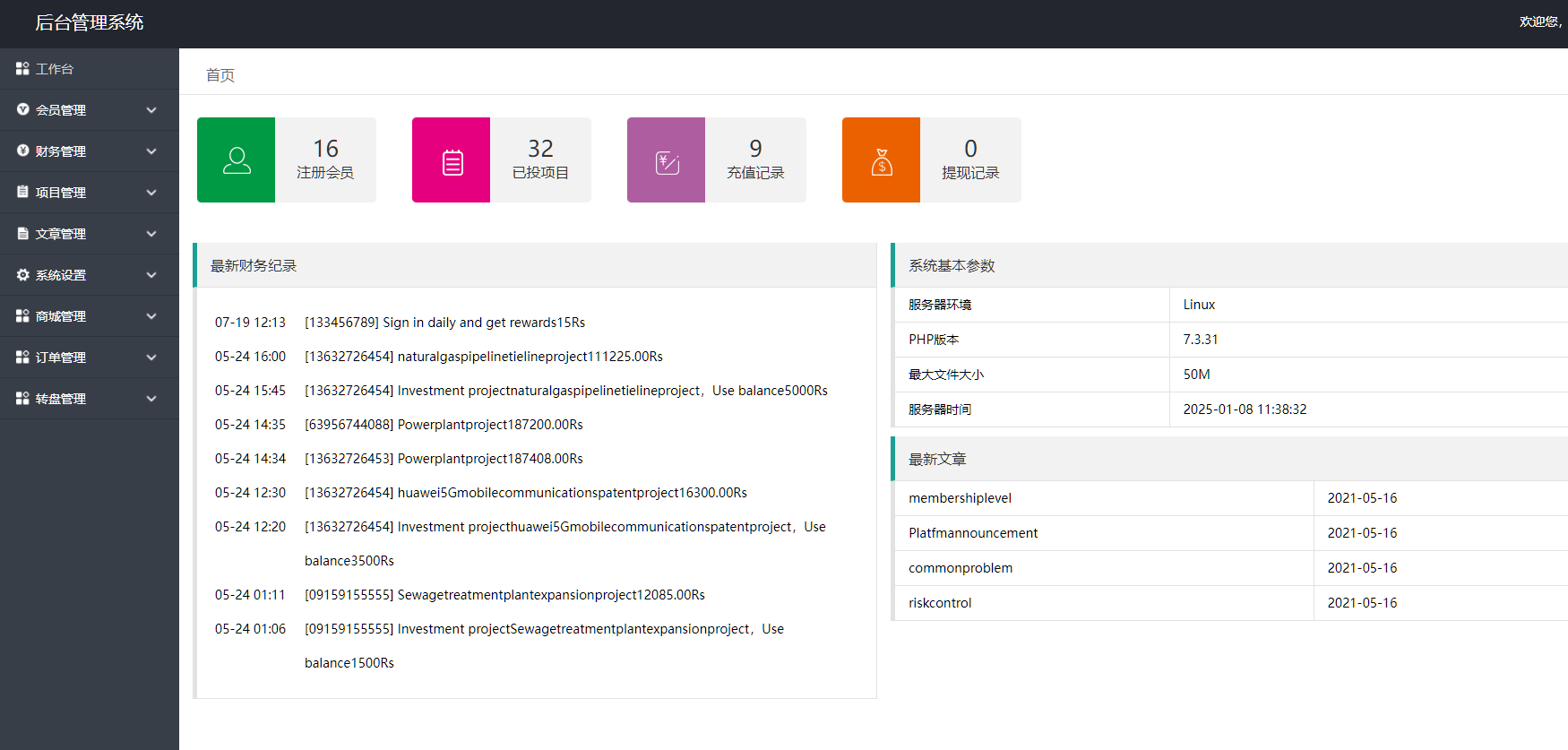Viewport: 1568px width, 750px height.
Task: Click the 后台管理系统 title logo
Action: pyautogui.click(x=90, y=23)
